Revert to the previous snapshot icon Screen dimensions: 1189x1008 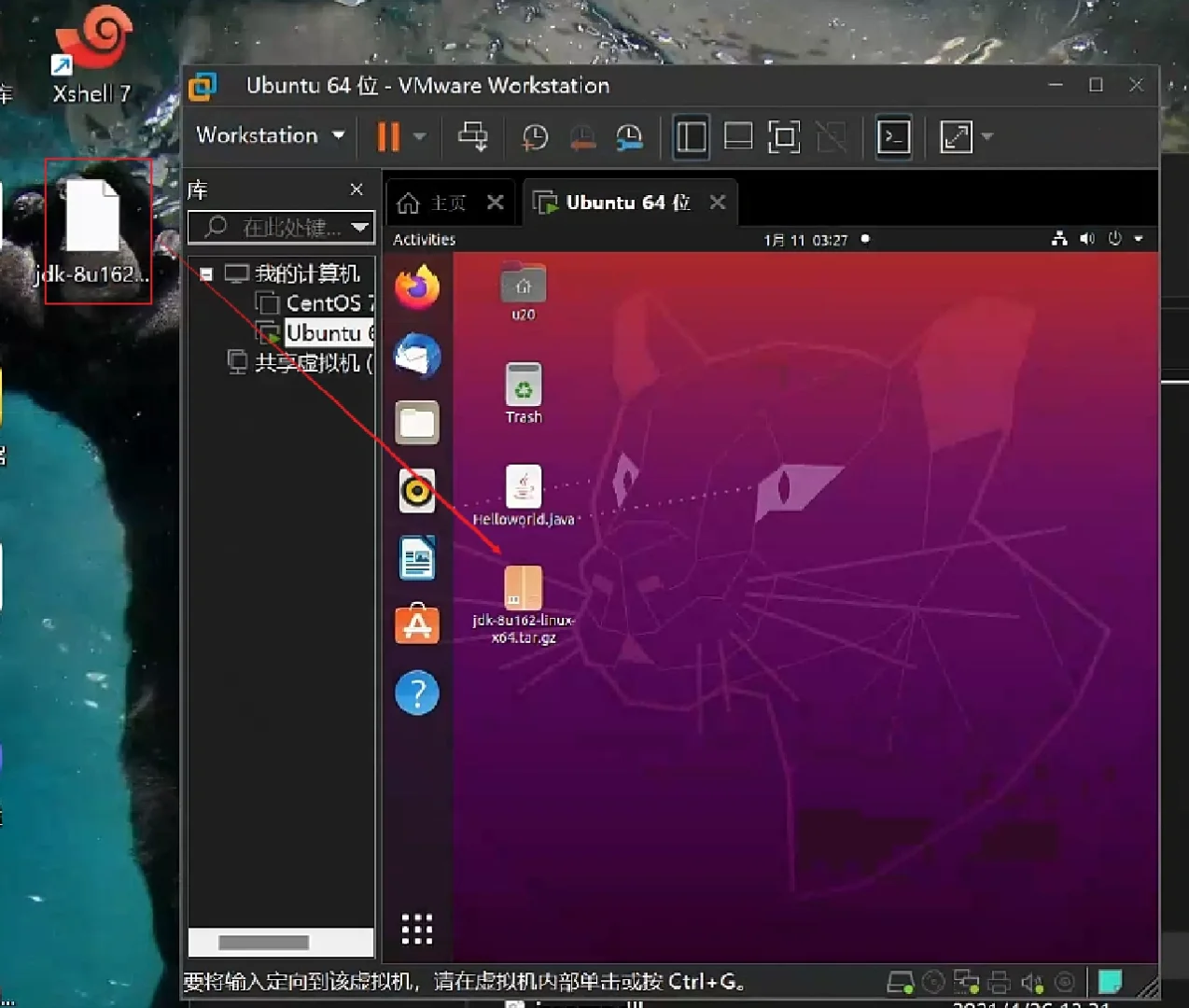point(582,137)
